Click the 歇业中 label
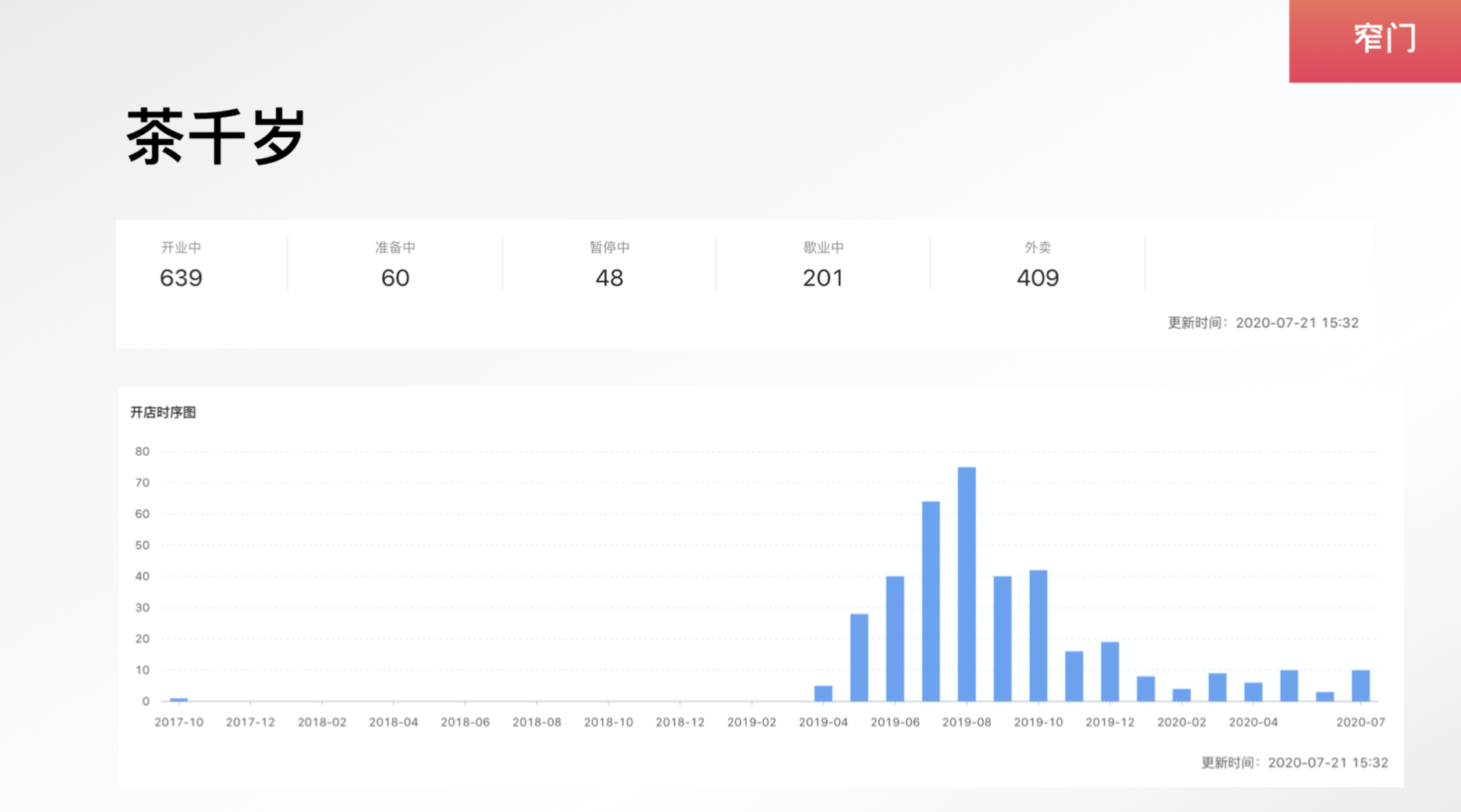 tap(823, 247)
